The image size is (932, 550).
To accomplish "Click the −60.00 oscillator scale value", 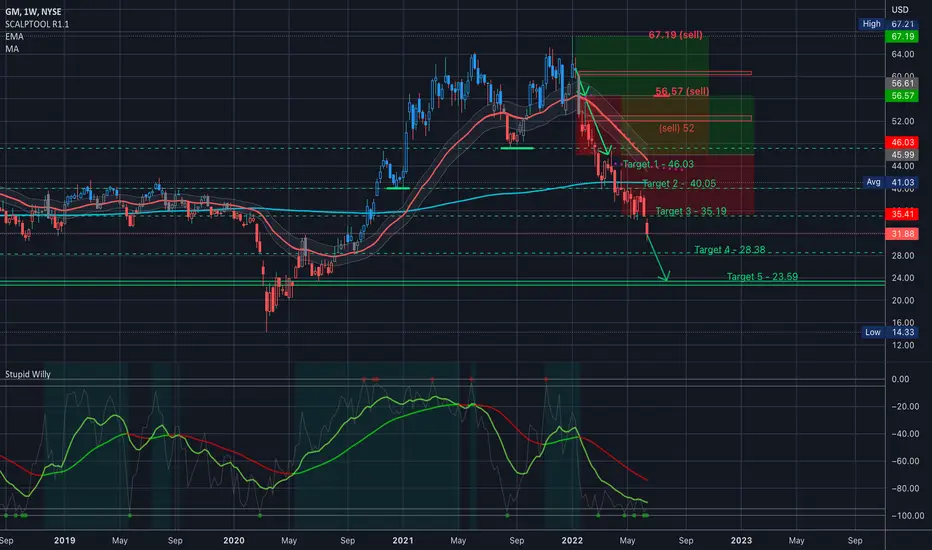I will point(905,461).
